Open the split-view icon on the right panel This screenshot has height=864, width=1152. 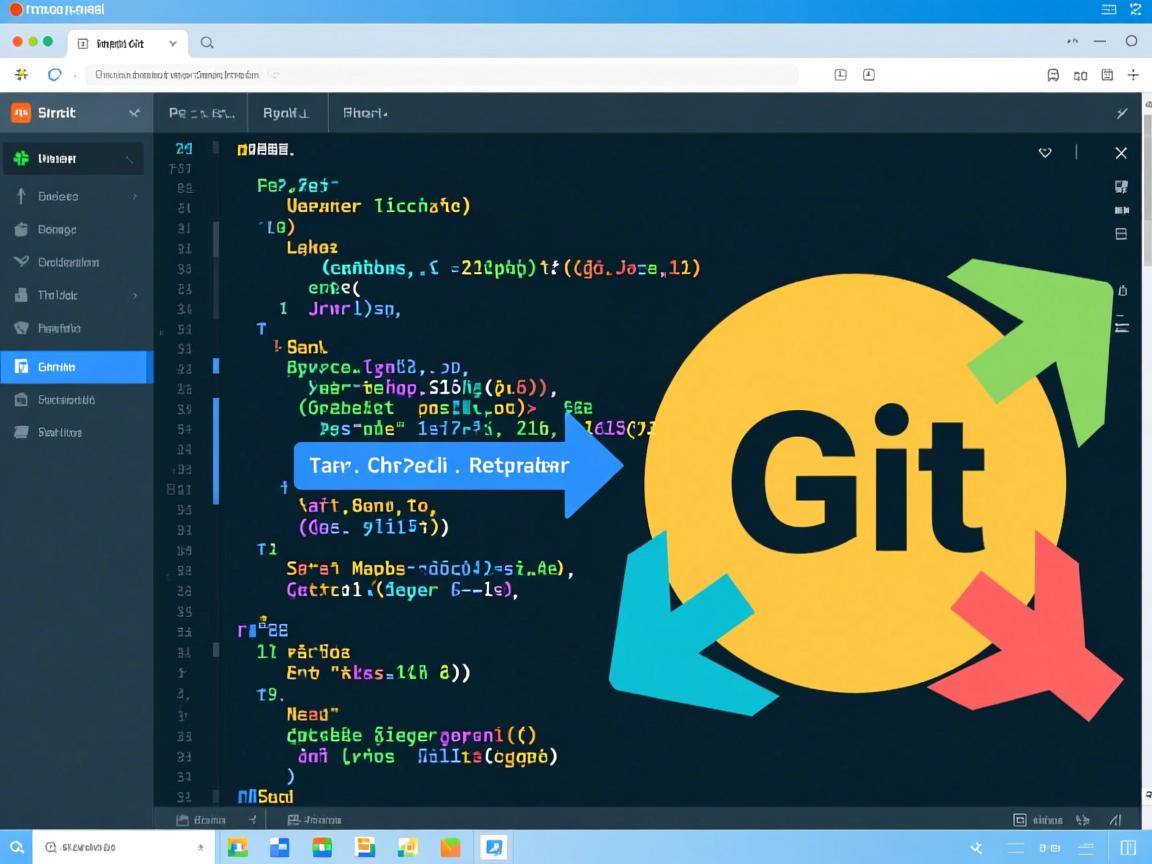(1122, 234)
